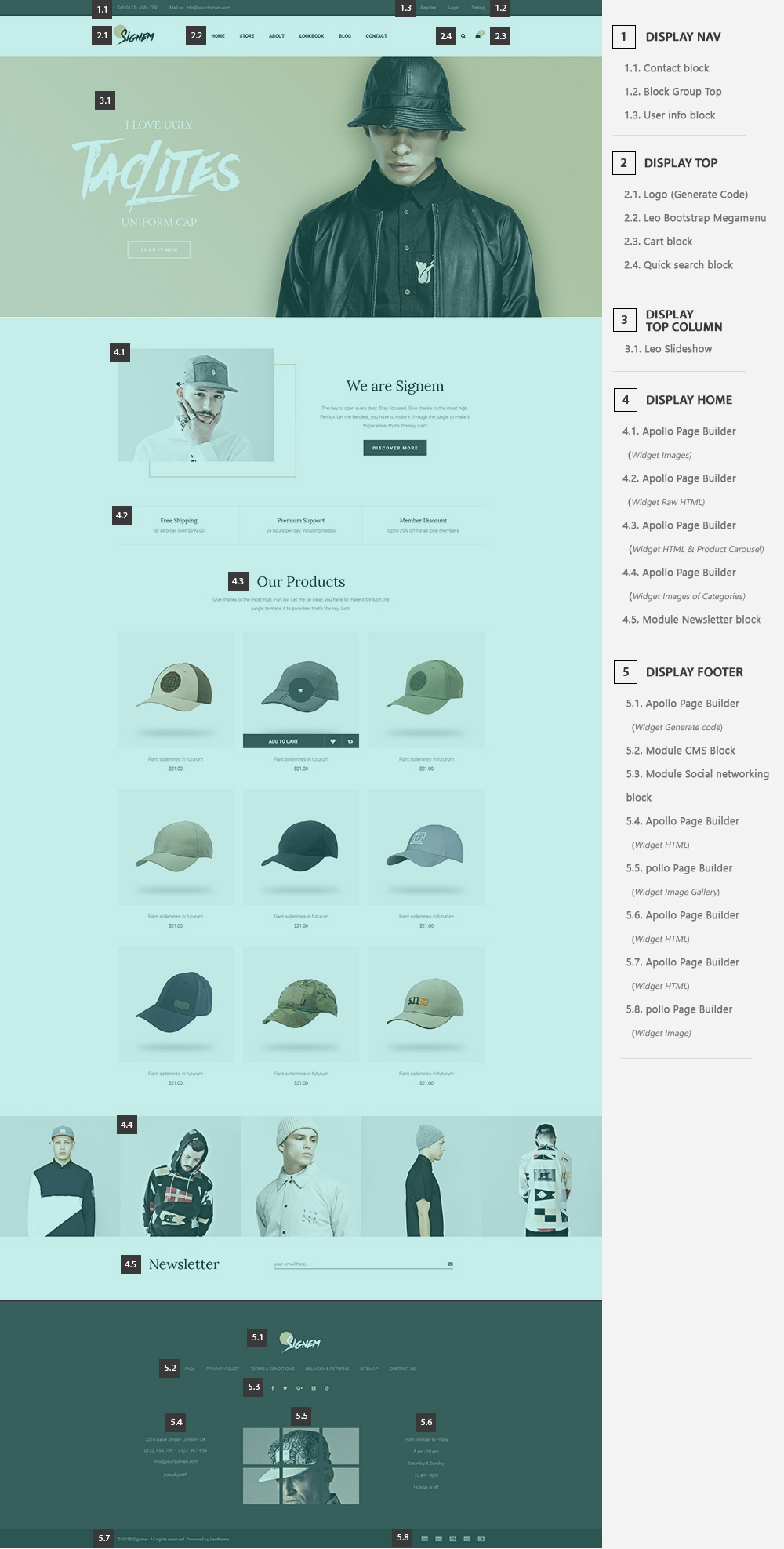Open the search magnifier icon in header
The image size is (784, 1549).
point(463,36)
